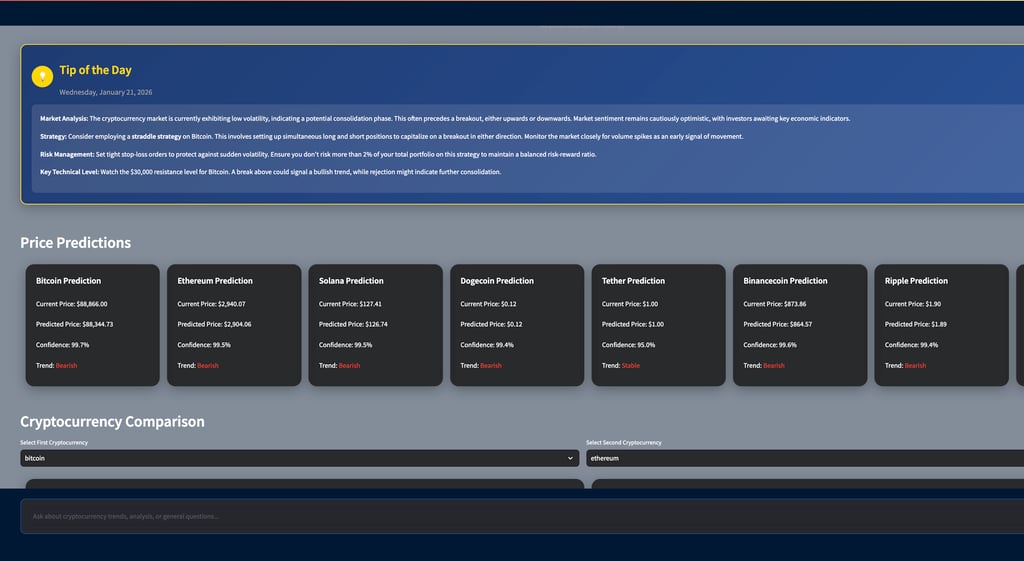
Task: Click the Tip of the Day lightbulb icon
Action: click(x=42, y=76)
